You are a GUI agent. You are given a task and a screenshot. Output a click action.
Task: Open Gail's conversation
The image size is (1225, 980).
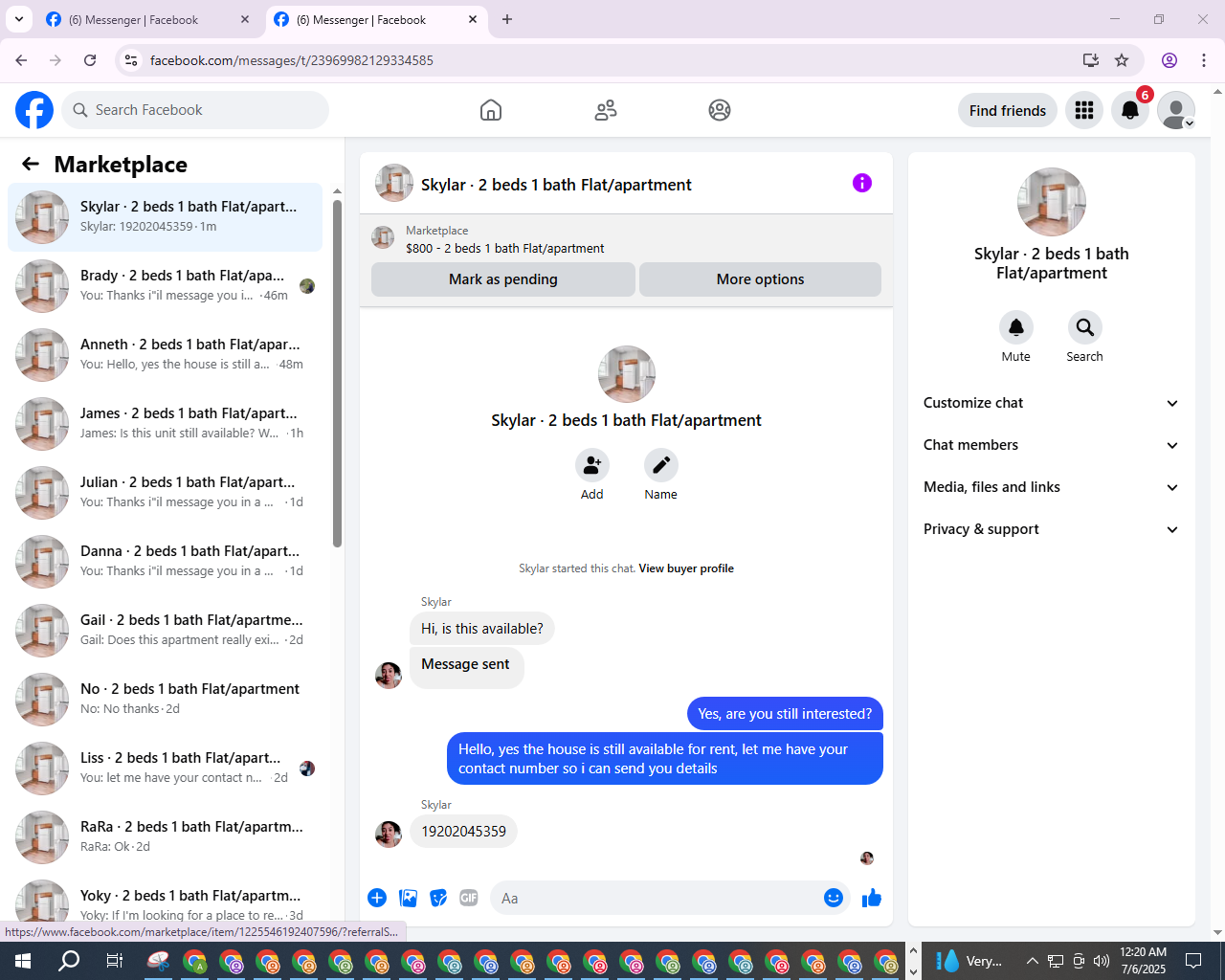(165, 631)
